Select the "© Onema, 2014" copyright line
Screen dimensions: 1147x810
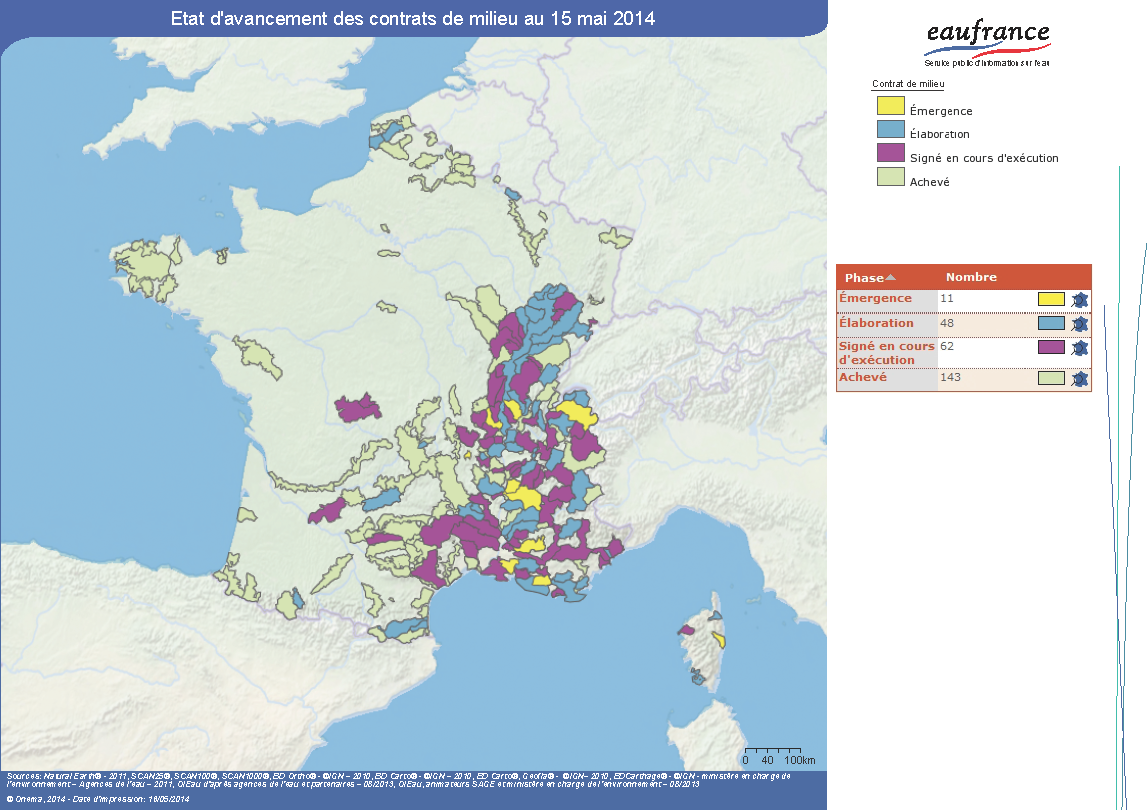point(98,799)
